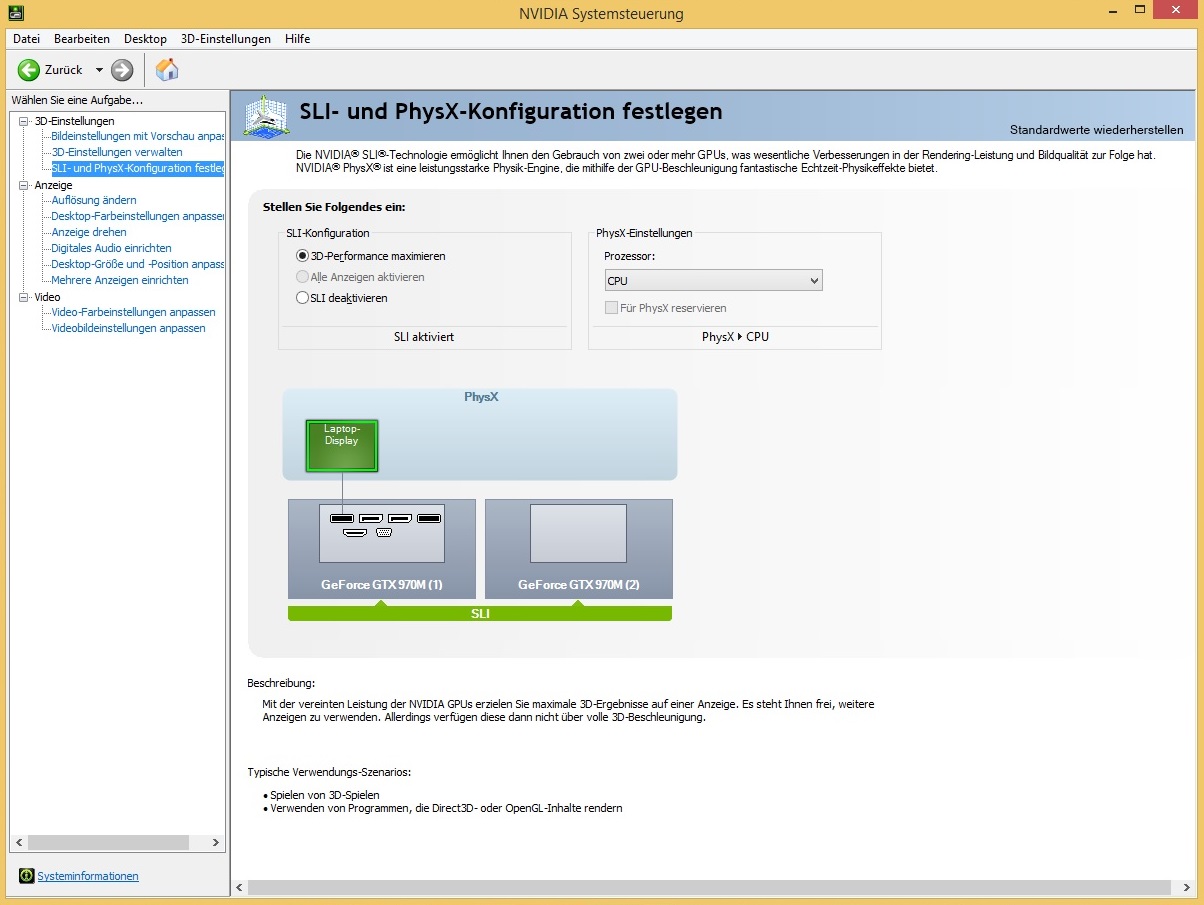Open the 3D-Einstellungen menu in the menu bar
1204x905 pixels.
[226, 39]
